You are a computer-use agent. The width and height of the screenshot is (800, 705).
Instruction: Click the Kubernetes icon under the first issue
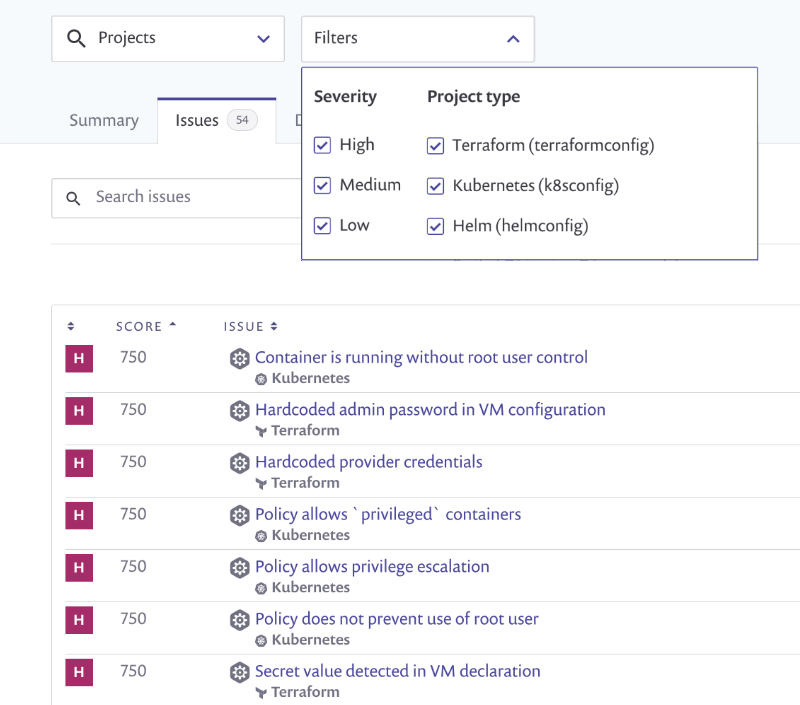pos(263,379)
